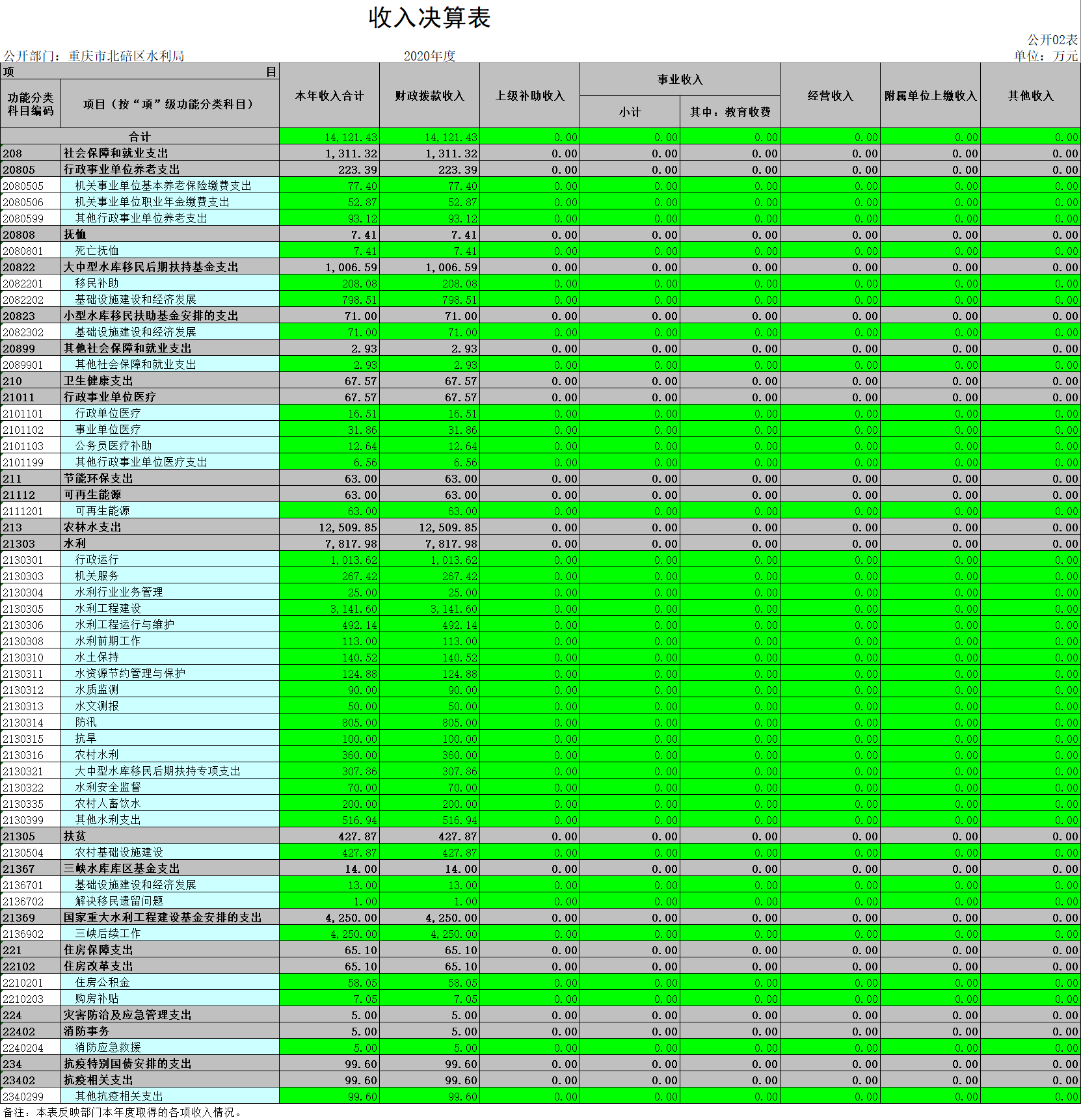Click the "其他抗疫相关支出" row name
Image resolution: width=1081 pixels, height=1120 pixels.
(119, 1096)
